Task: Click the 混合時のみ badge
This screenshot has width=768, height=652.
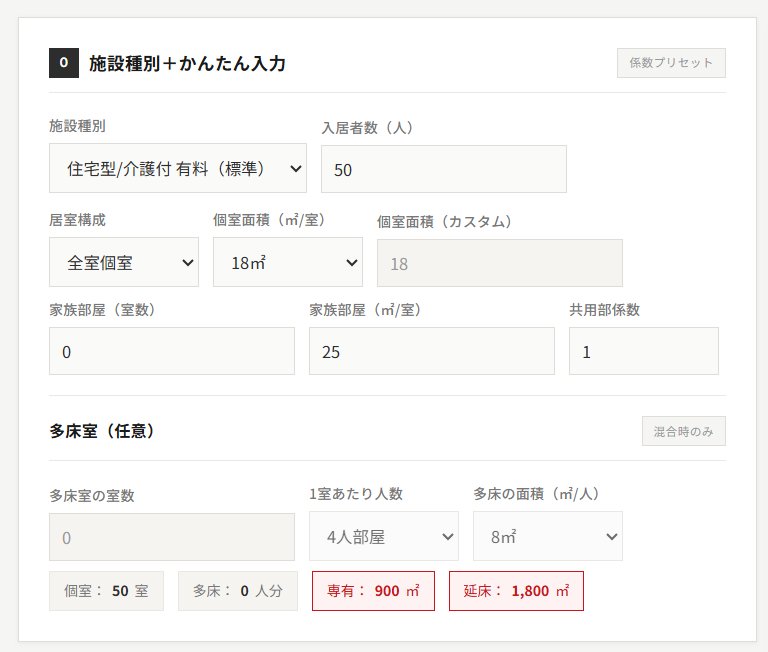Action: [684, 431]
